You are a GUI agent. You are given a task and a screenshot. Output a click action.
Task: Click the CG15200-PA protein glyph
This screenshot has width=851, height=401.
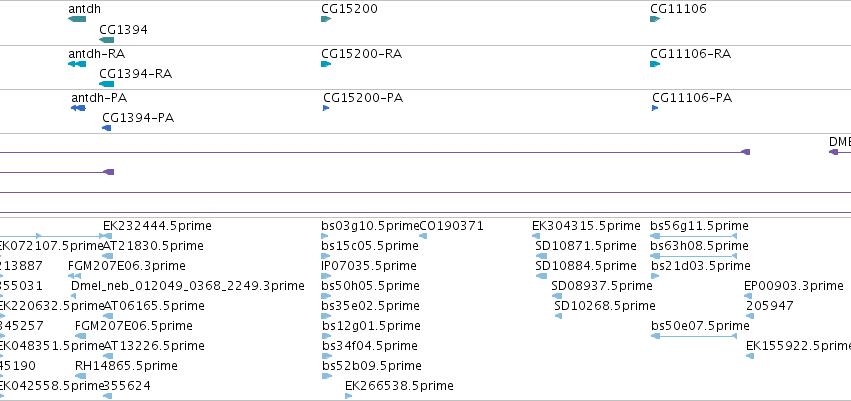326,108
